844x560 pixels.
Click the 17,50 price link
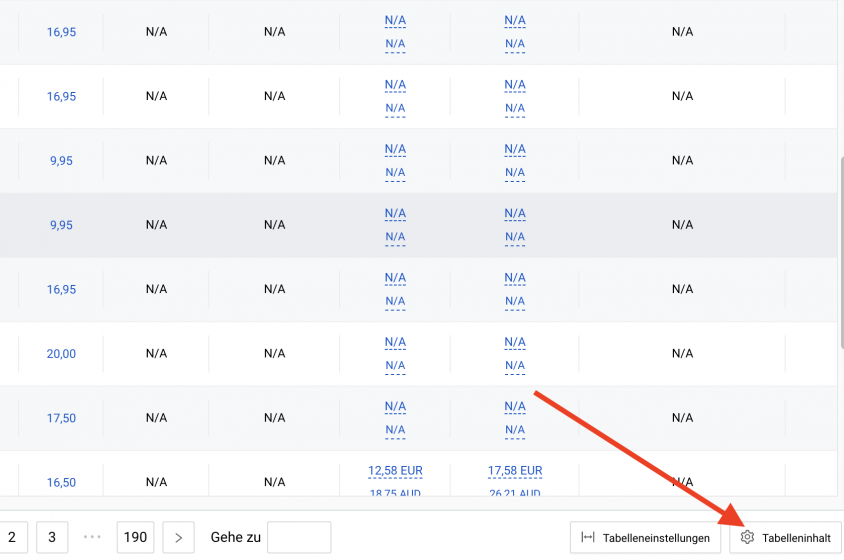coord(61,418)
